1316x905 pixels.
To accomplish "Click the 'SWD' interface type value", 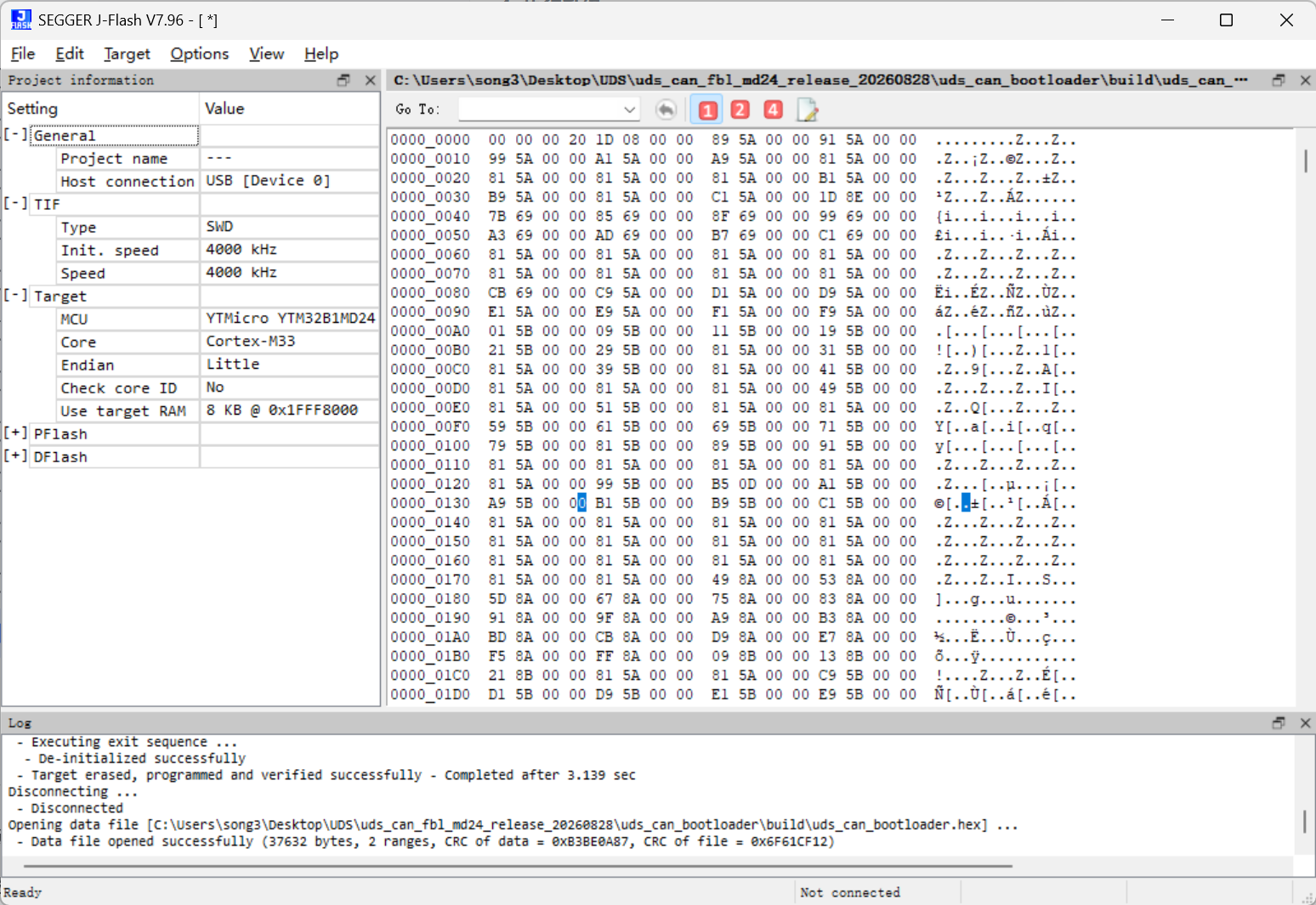I will coord(219,226).
